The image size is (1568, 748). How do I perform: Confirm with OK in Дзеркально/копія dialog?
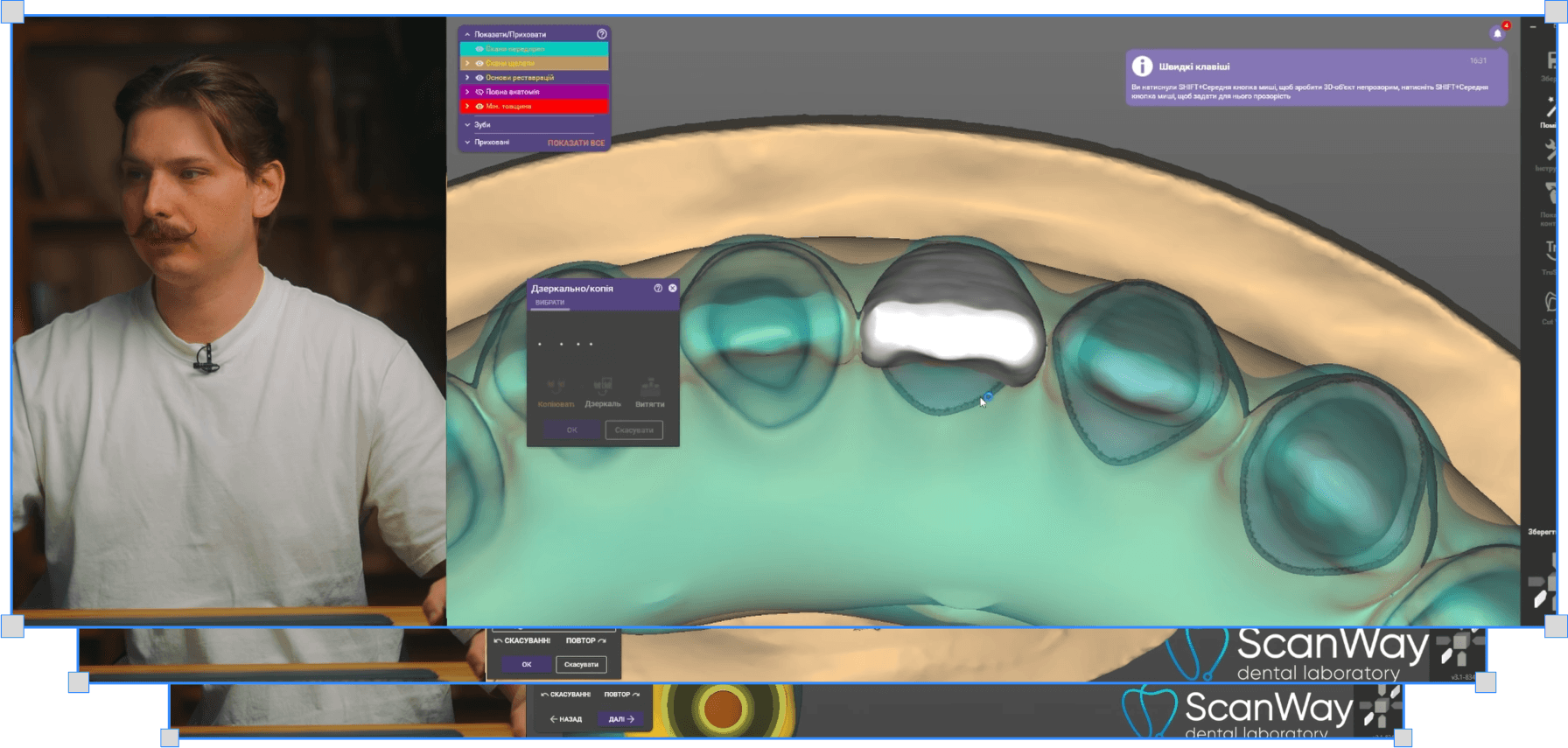(571, 430)
